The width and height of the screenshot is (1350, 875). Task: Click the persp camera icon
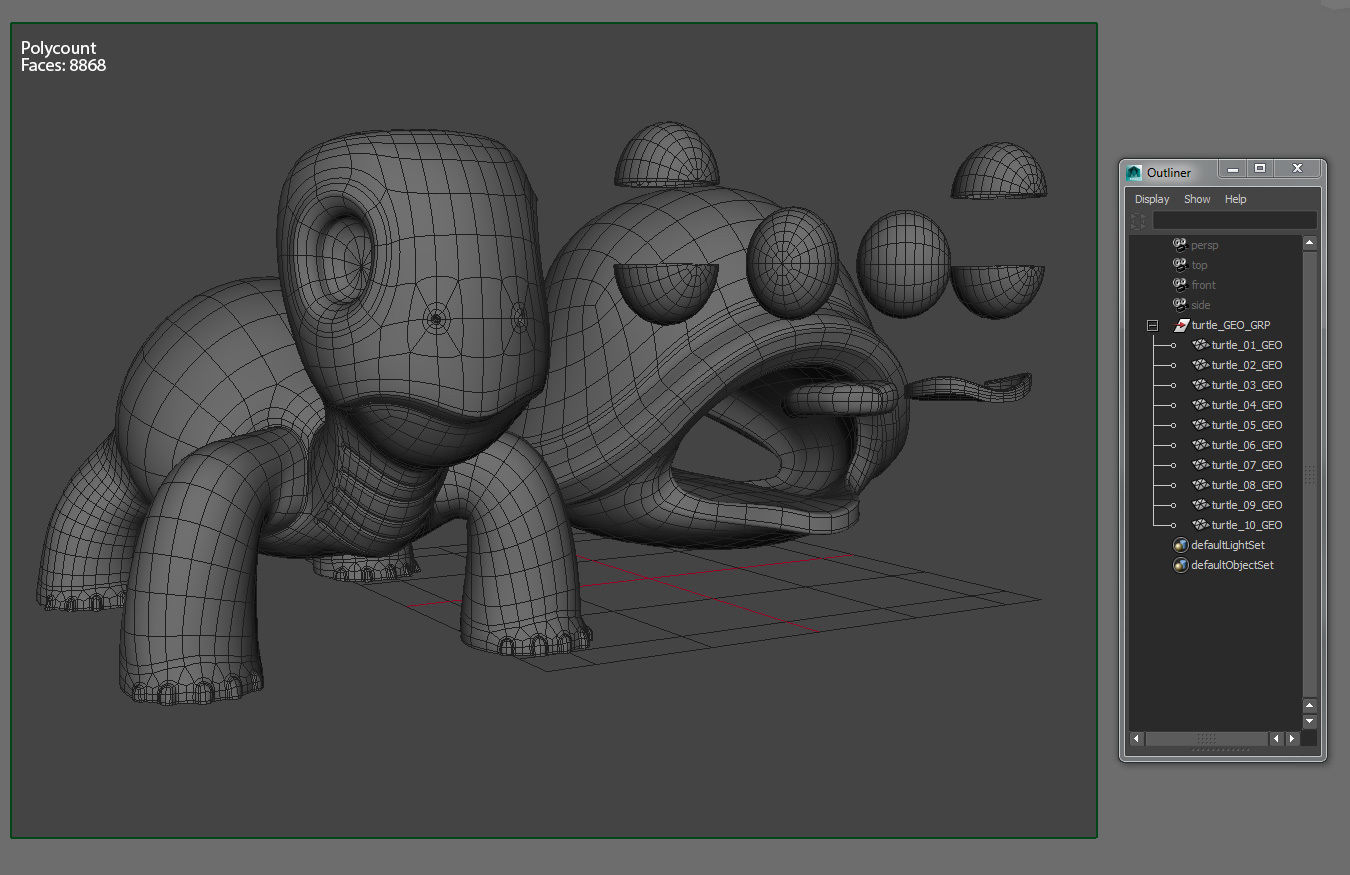[1180, 245]
